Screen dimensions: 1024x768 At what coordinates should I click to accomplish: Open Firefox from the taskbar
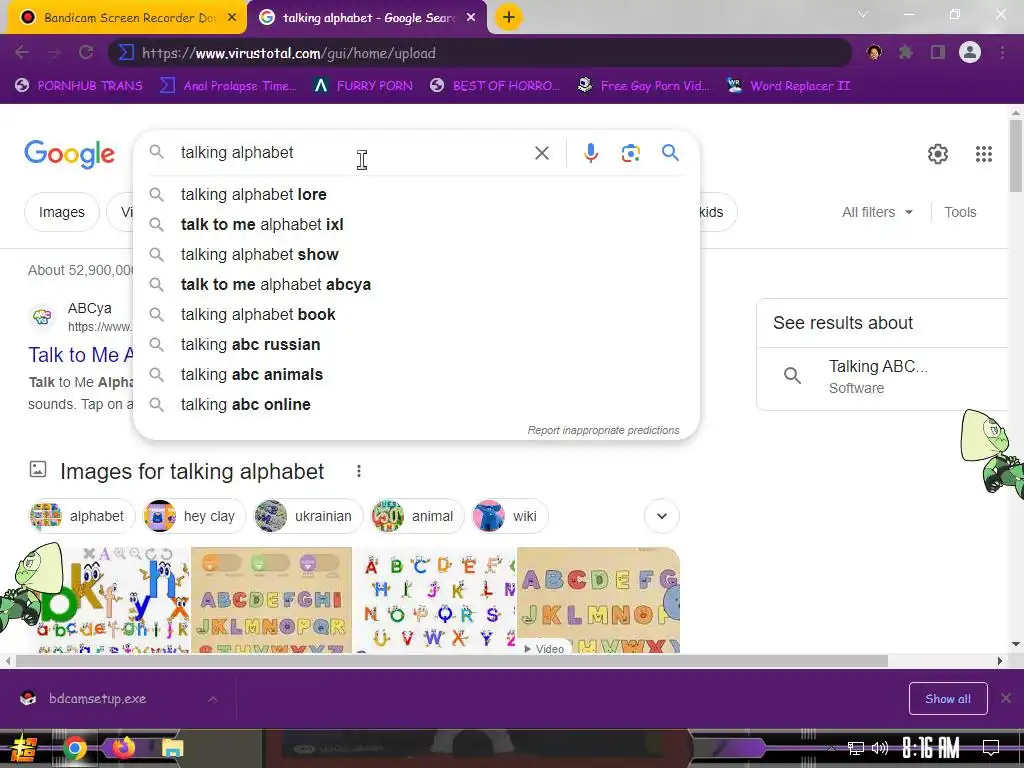pos(123,748)
